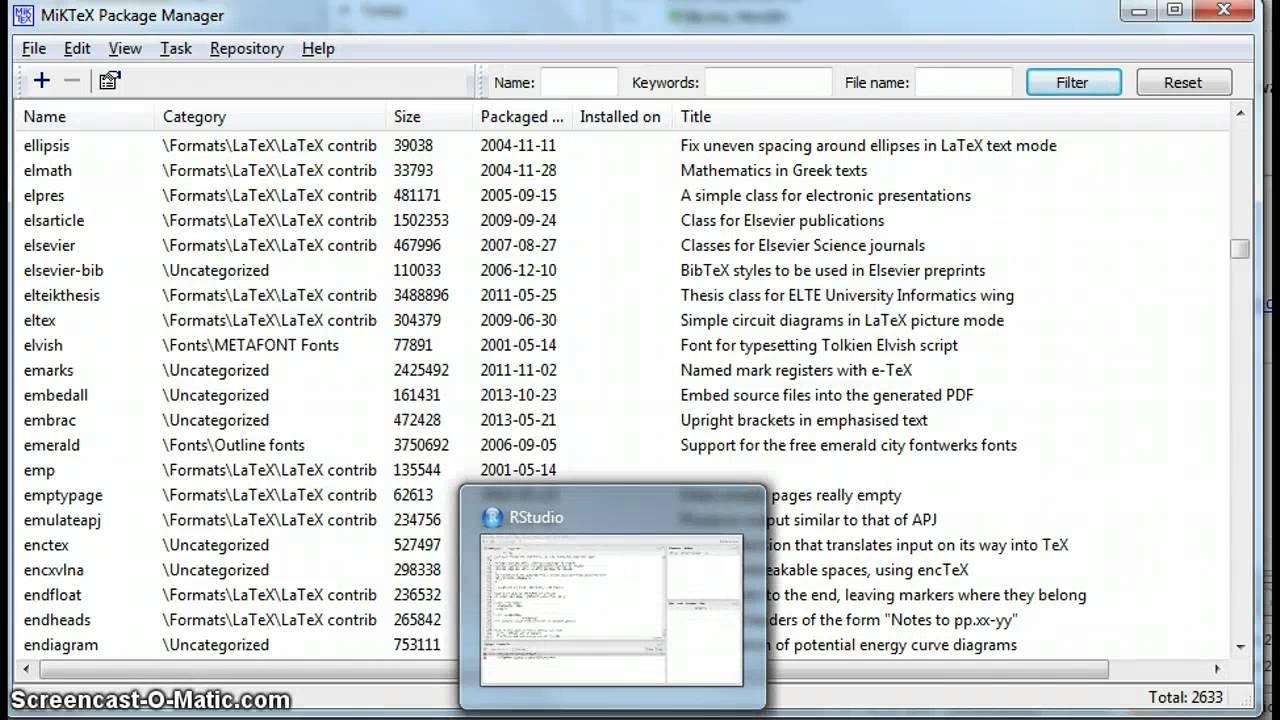Focus the Keywords filter input field
This screenshot has height=720, width=1280.
(x=768, y=82)
